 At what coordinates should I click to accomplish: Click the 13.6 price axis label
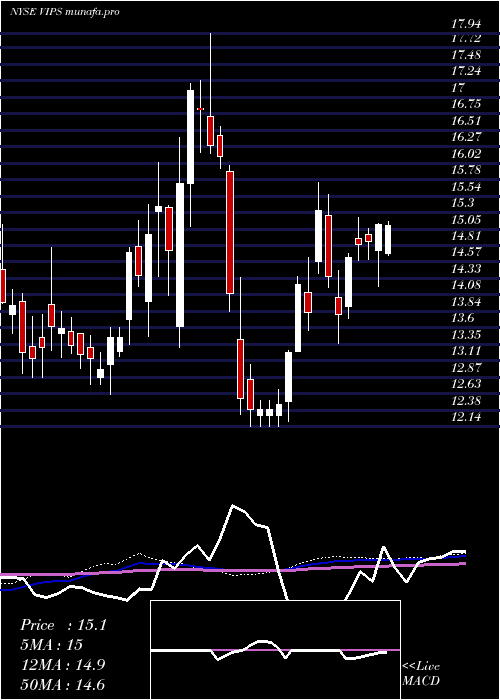(x=462, y=318)
